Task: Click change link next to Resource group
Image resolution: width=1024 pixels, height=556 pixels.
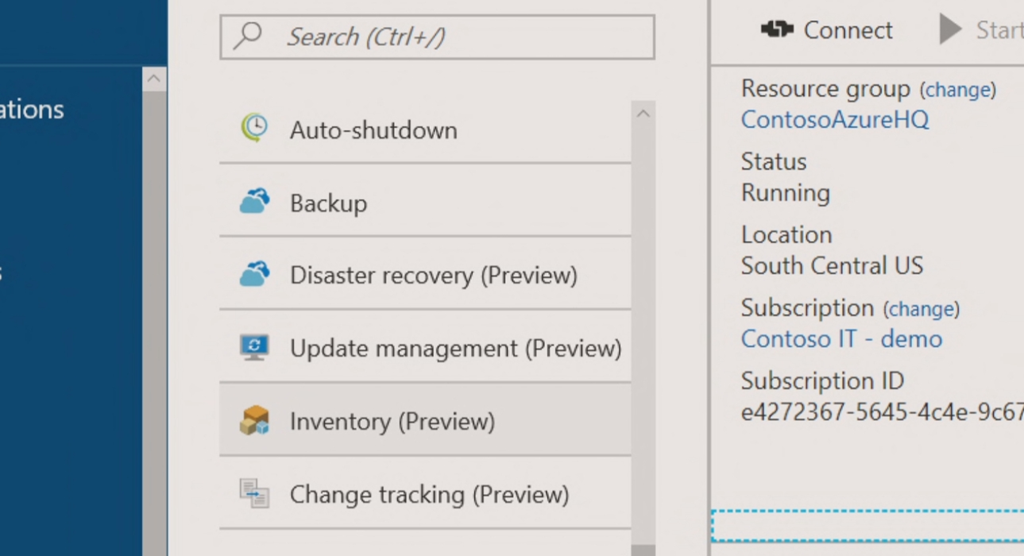Action: pos(957,90)
